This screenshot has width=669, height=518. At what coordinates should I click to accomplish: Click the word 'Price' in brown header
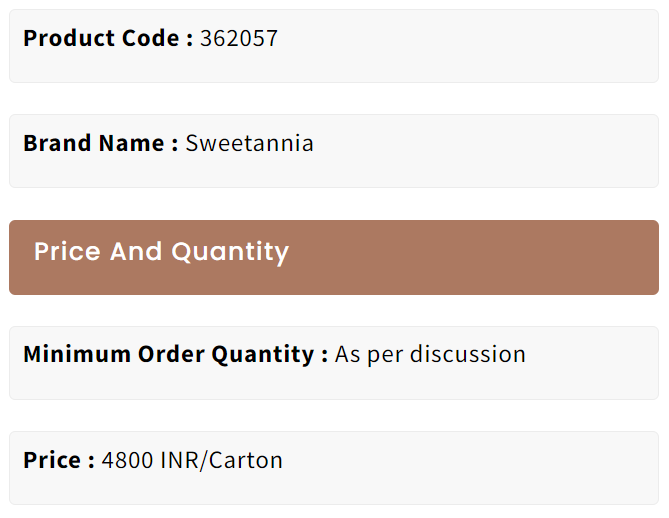67,251
